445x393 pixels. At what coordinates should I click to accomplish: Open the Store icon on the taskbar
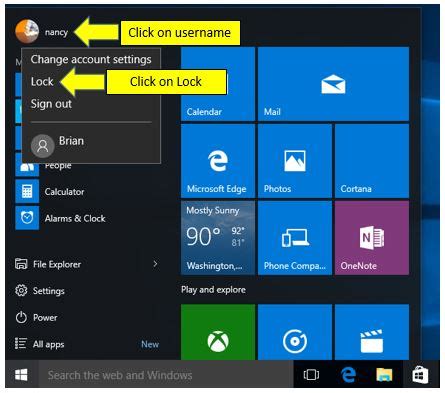click(420, 375)
